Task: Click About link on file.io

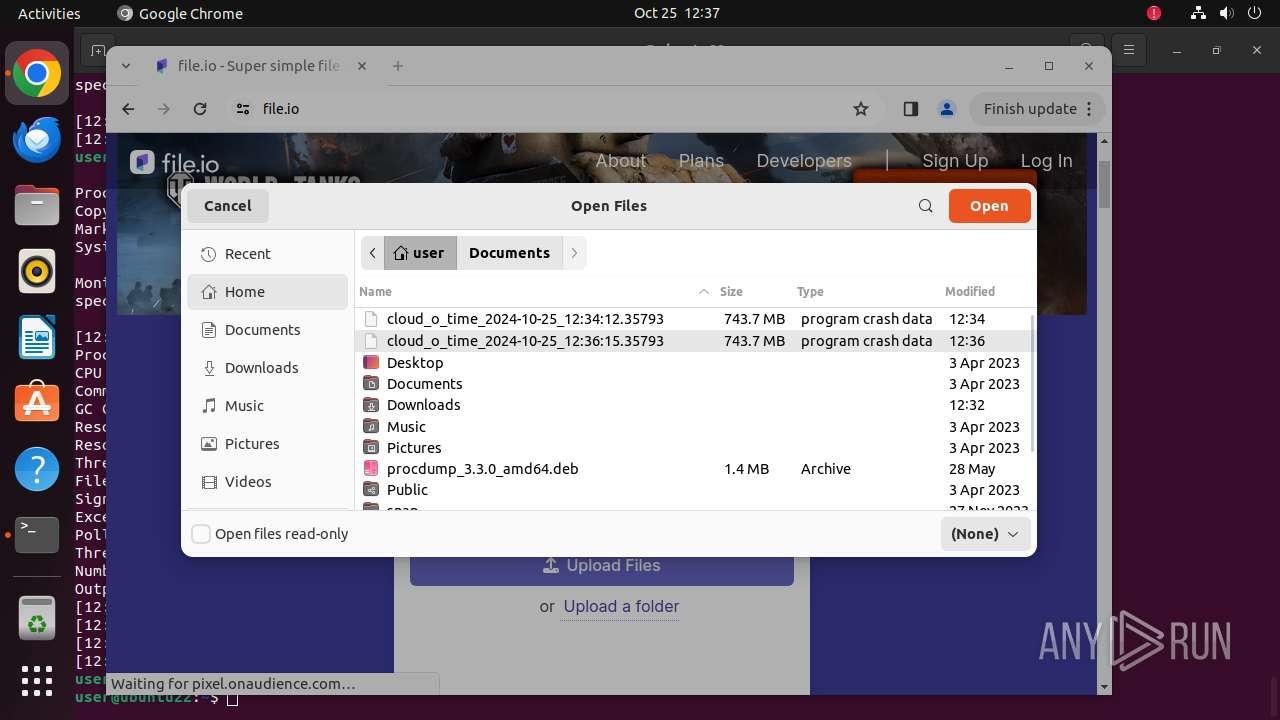Action: point(621,161)
